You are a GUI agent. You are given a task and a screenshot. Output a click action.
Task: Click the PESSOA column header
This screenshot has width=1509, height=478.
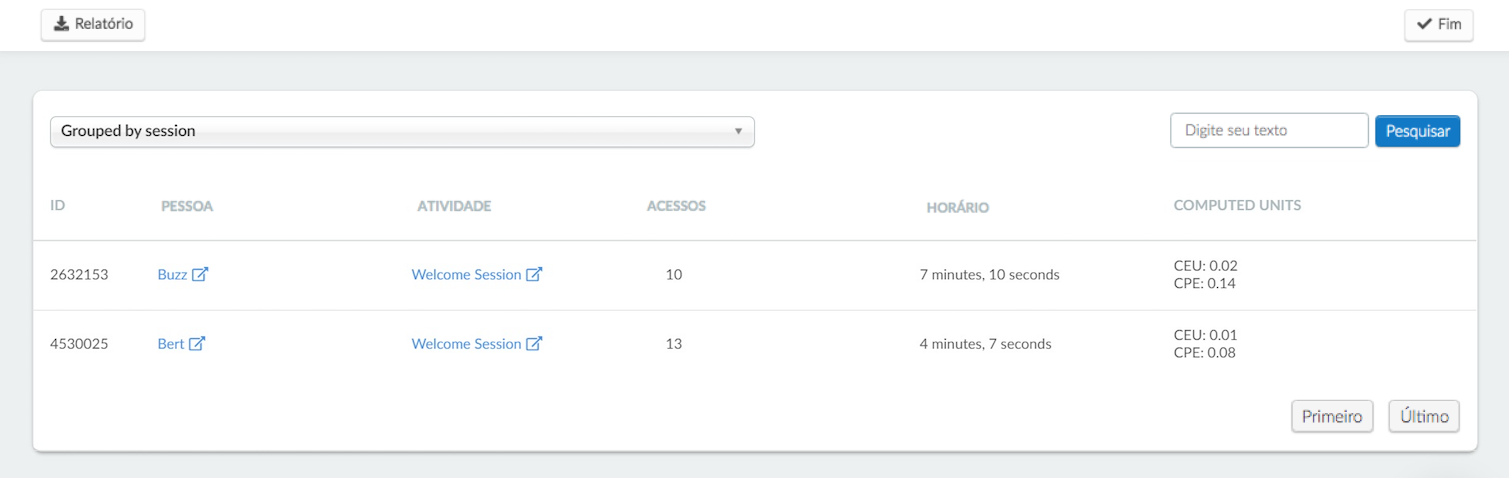(x=187, y=206)
